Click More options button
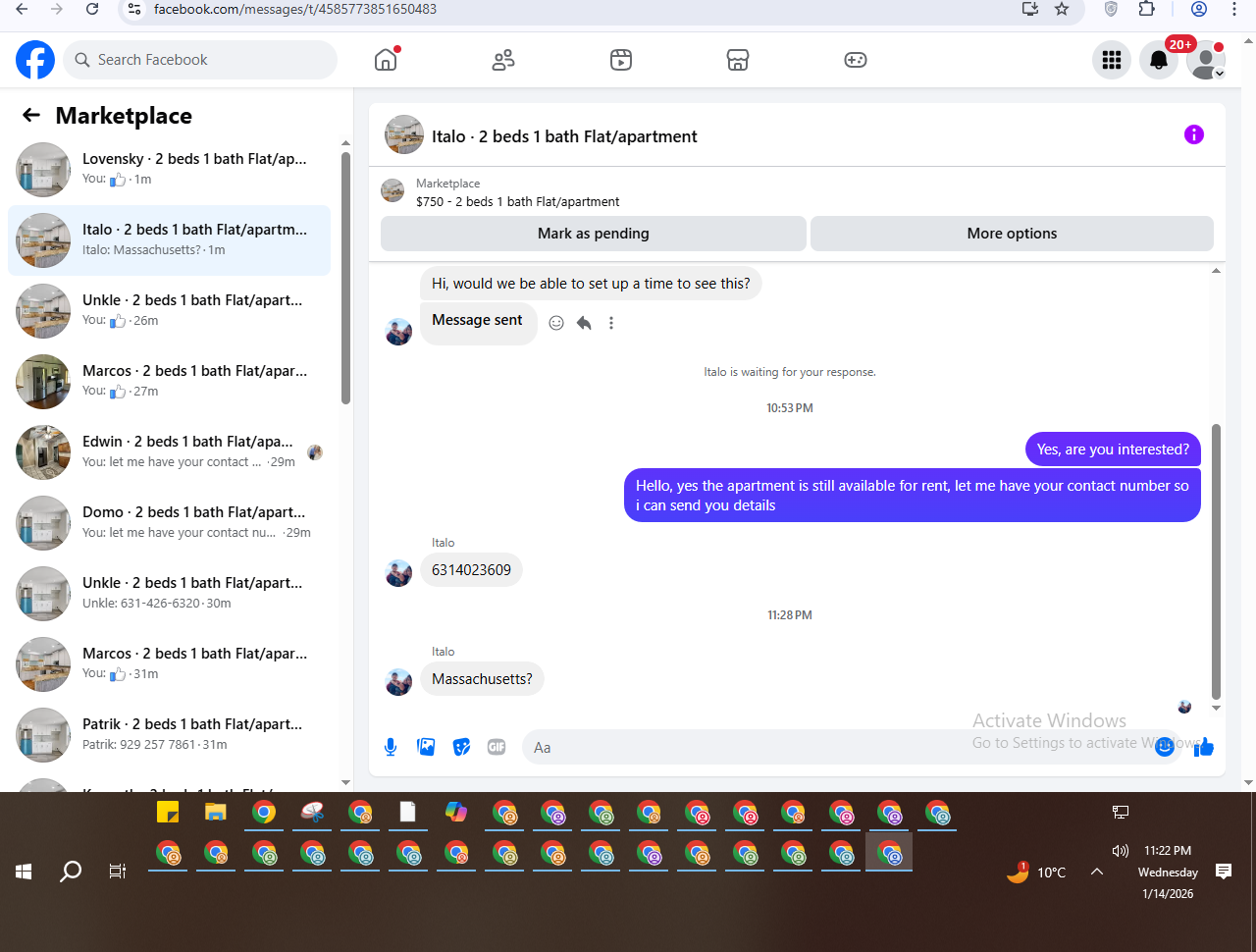The width and height of the screenshot is (1256, 952). 1012,234
